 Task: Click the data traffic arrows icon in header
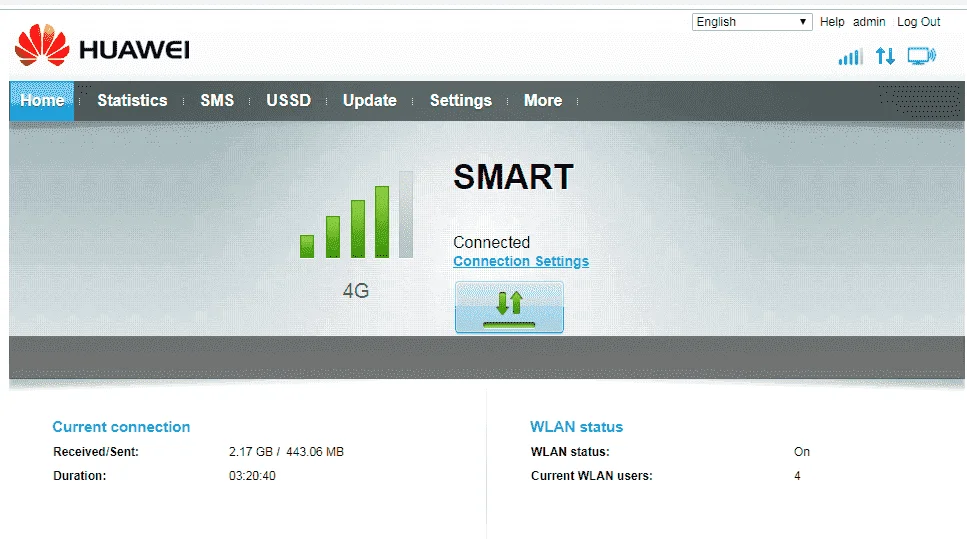click(885, 56)
